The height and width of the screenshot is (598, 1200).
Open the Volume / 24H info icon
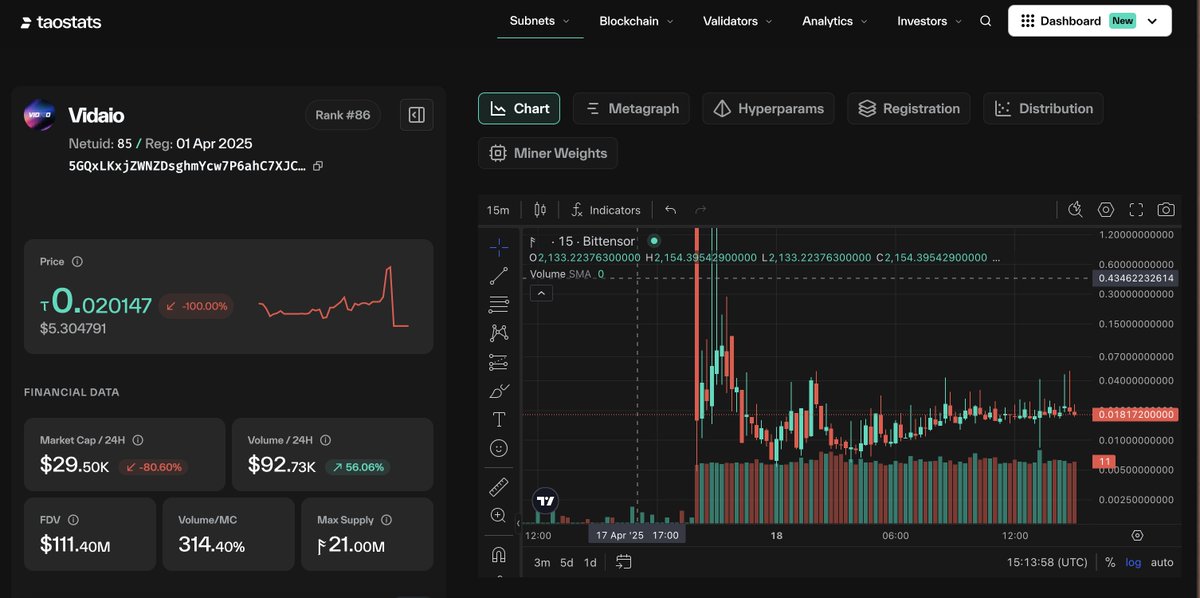pyautogui.click(x=326, y=440)
